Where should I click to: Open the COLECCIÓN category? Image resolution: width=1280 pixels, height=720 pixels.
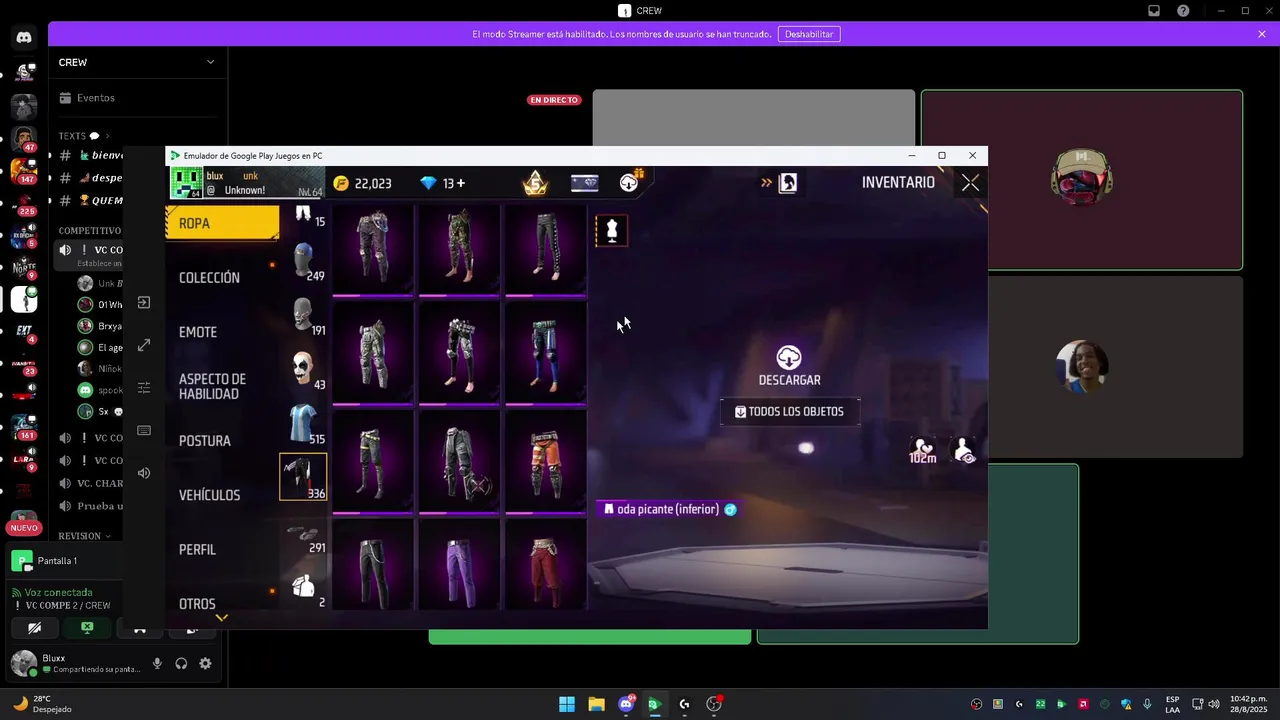(x=209, y=278)
